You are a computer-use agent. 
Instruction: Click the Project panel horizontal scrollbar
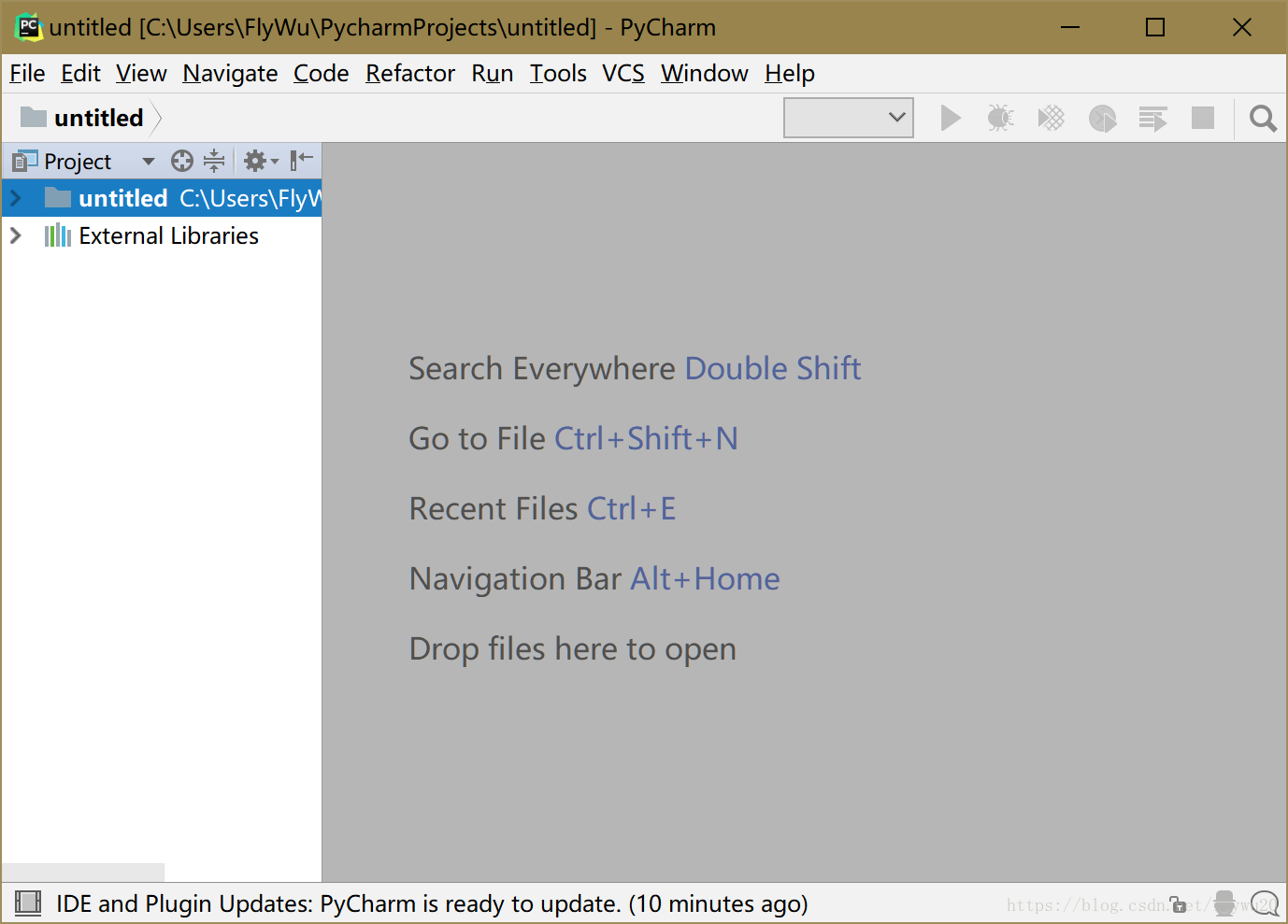(83, 873)
